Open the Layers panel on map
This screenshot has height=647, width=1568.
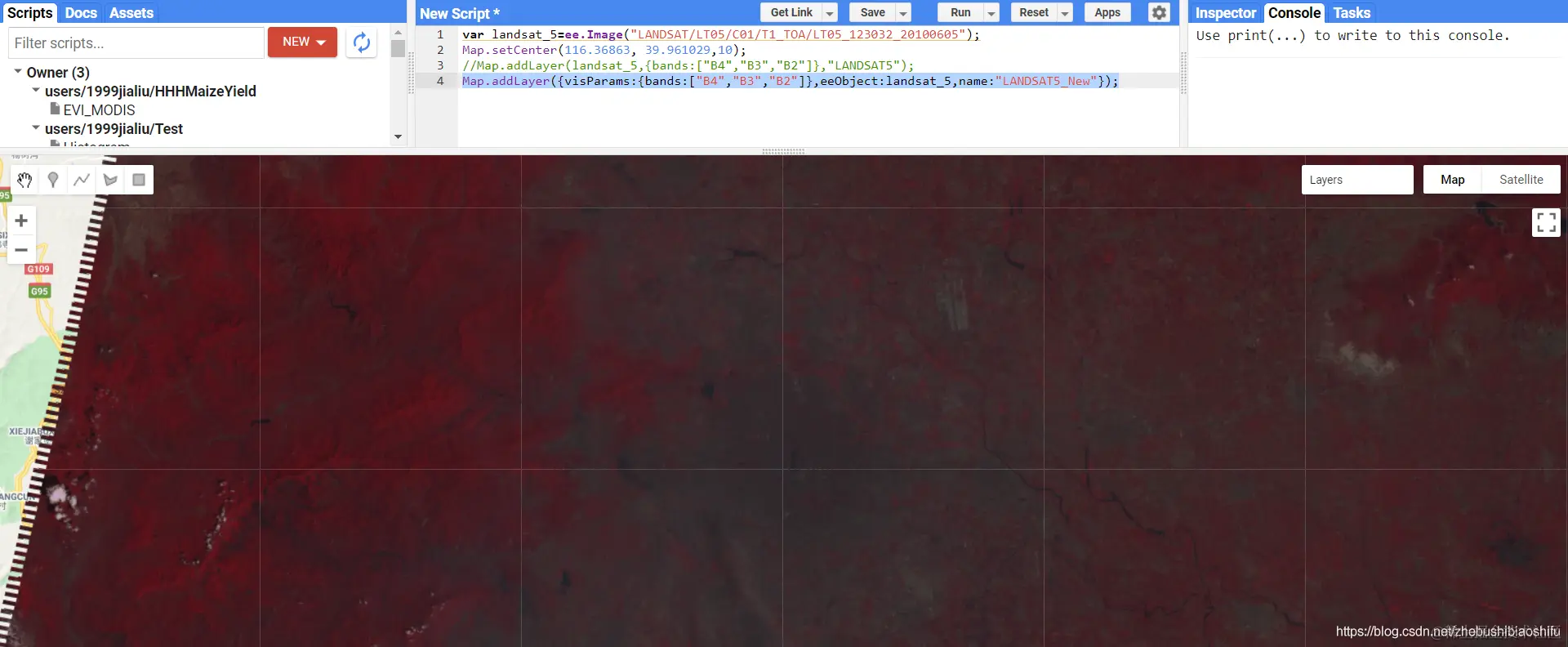[1357, 180]
